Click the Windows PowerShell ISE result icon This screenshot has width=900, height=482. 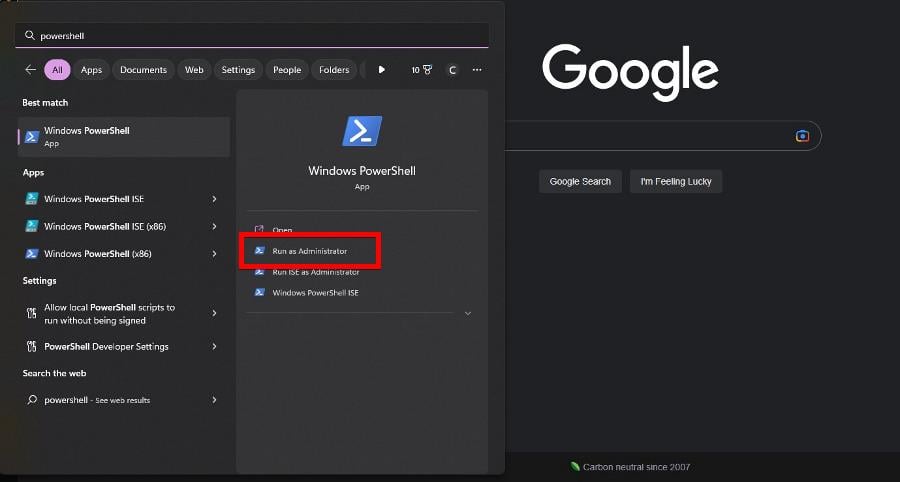32,199
